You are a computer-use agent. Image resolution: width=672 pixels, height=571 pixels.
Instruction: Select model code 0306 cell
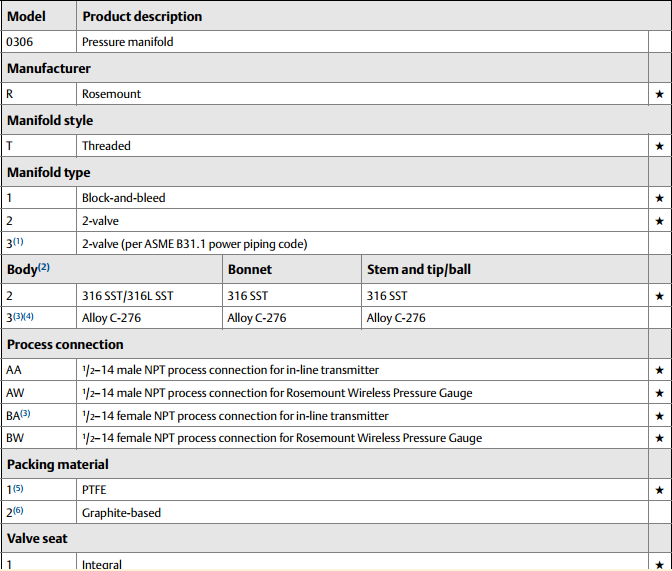click(x=21, y=42)
